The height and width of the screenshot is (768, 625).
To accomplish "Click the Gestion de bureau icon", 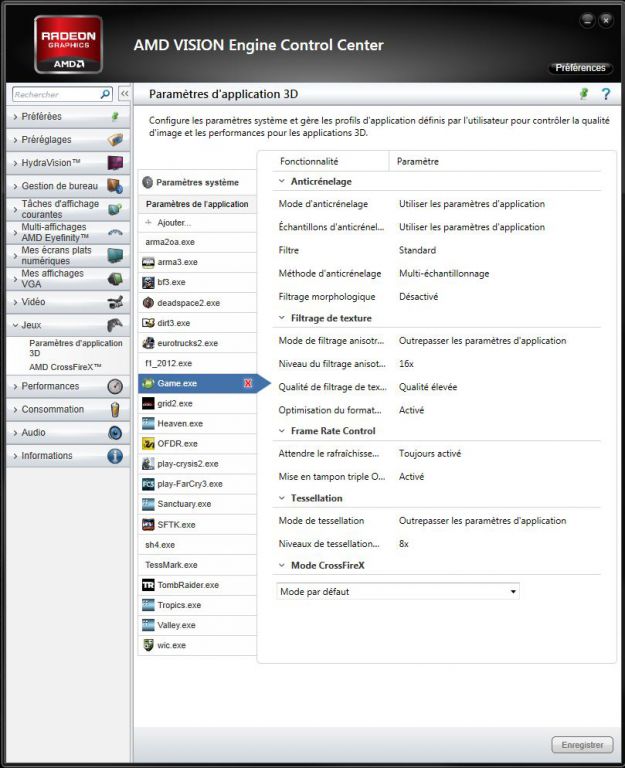I will (115, 186).
